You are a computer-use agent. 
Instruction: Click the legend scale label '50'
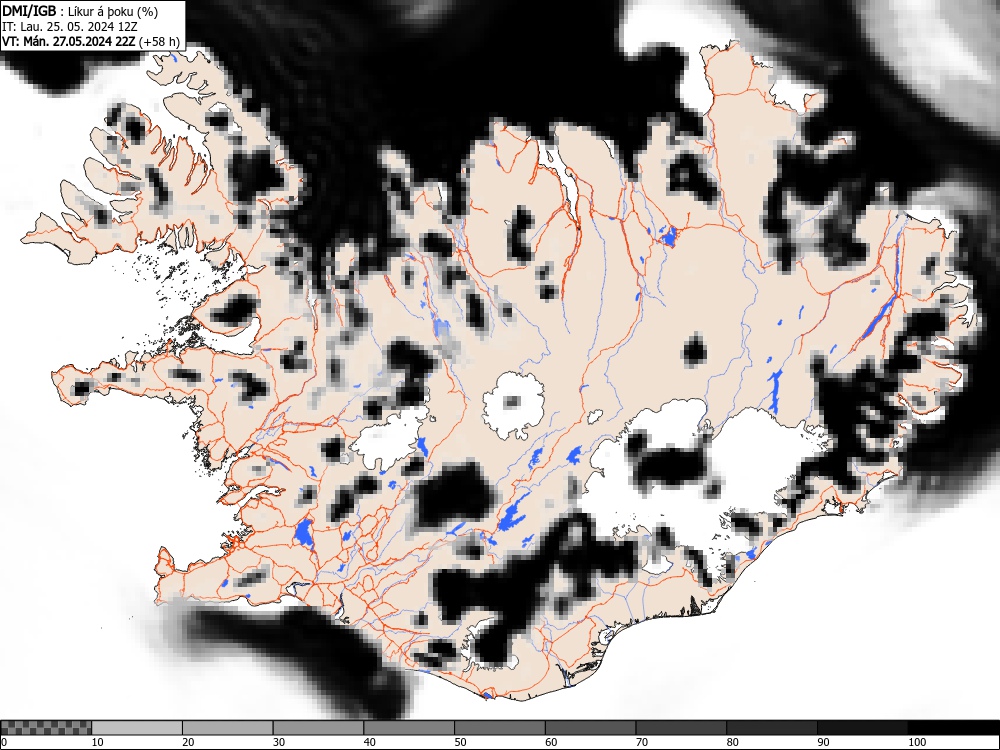tap(460, 742)
